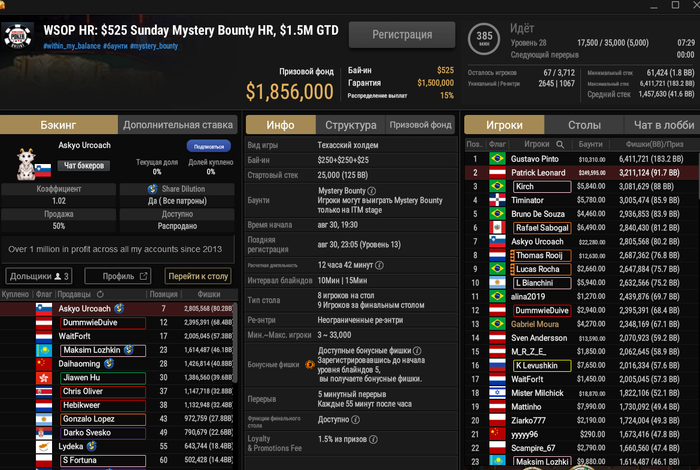The height and width of the screenshot is (470, 700).
Task: Select yyyyy96 player row
Action: 580,434
